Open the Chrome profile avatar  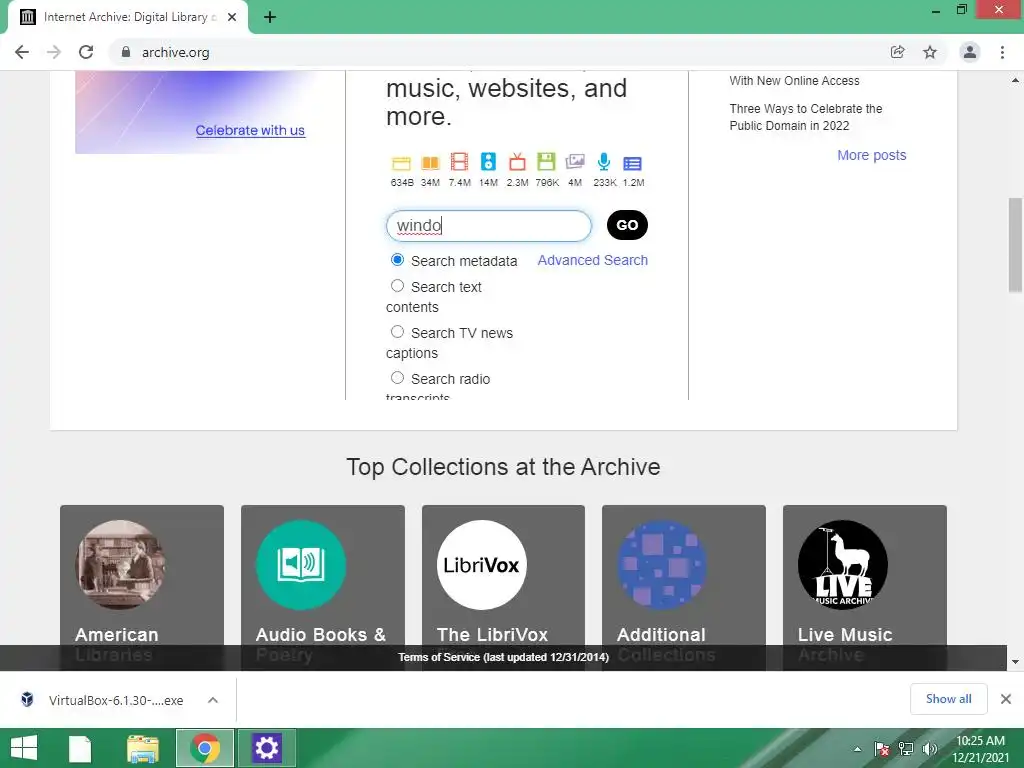tap(970, 52)
